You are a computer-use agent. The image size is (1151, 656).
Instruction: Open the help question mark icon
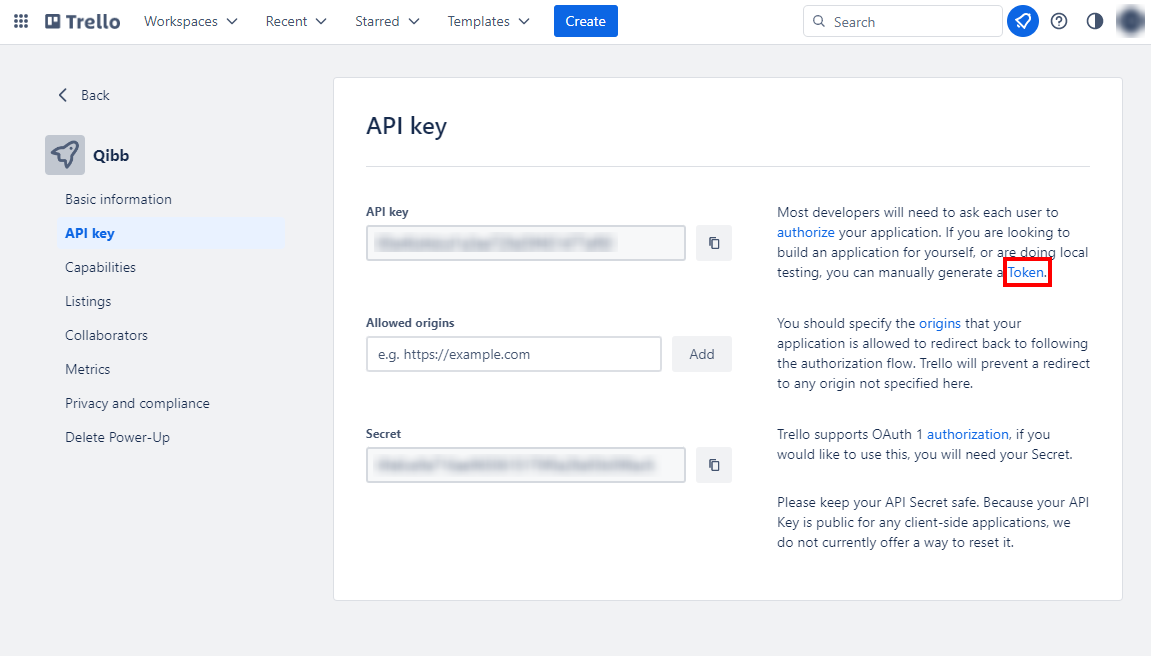(x=1059, y=21)
